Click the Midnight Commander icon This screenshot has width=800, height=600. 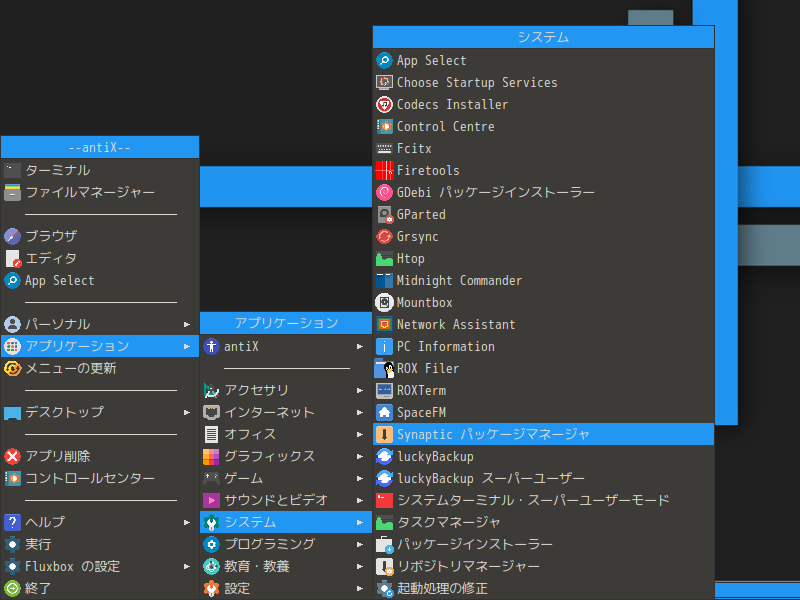point(384,281)
